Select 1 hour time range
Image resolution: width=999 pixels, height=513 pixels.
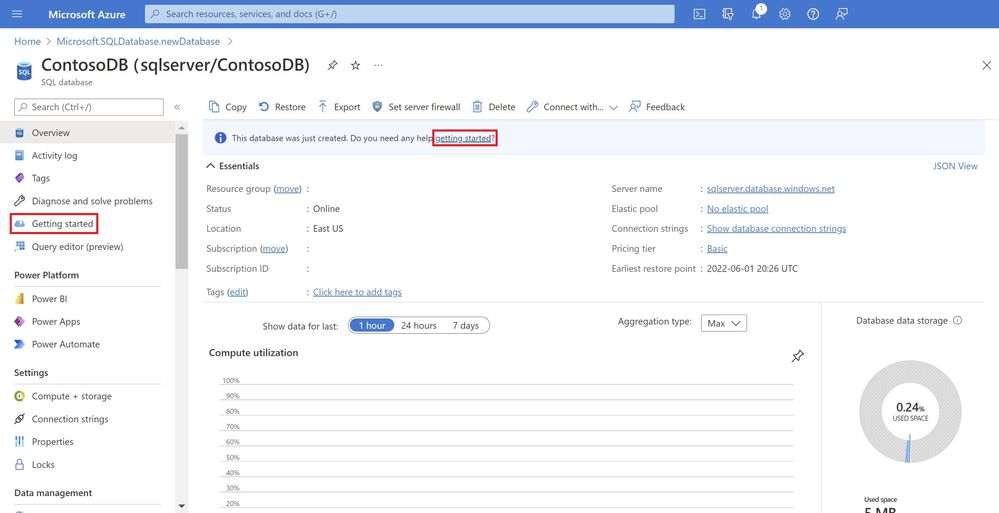tap(371, 326)
